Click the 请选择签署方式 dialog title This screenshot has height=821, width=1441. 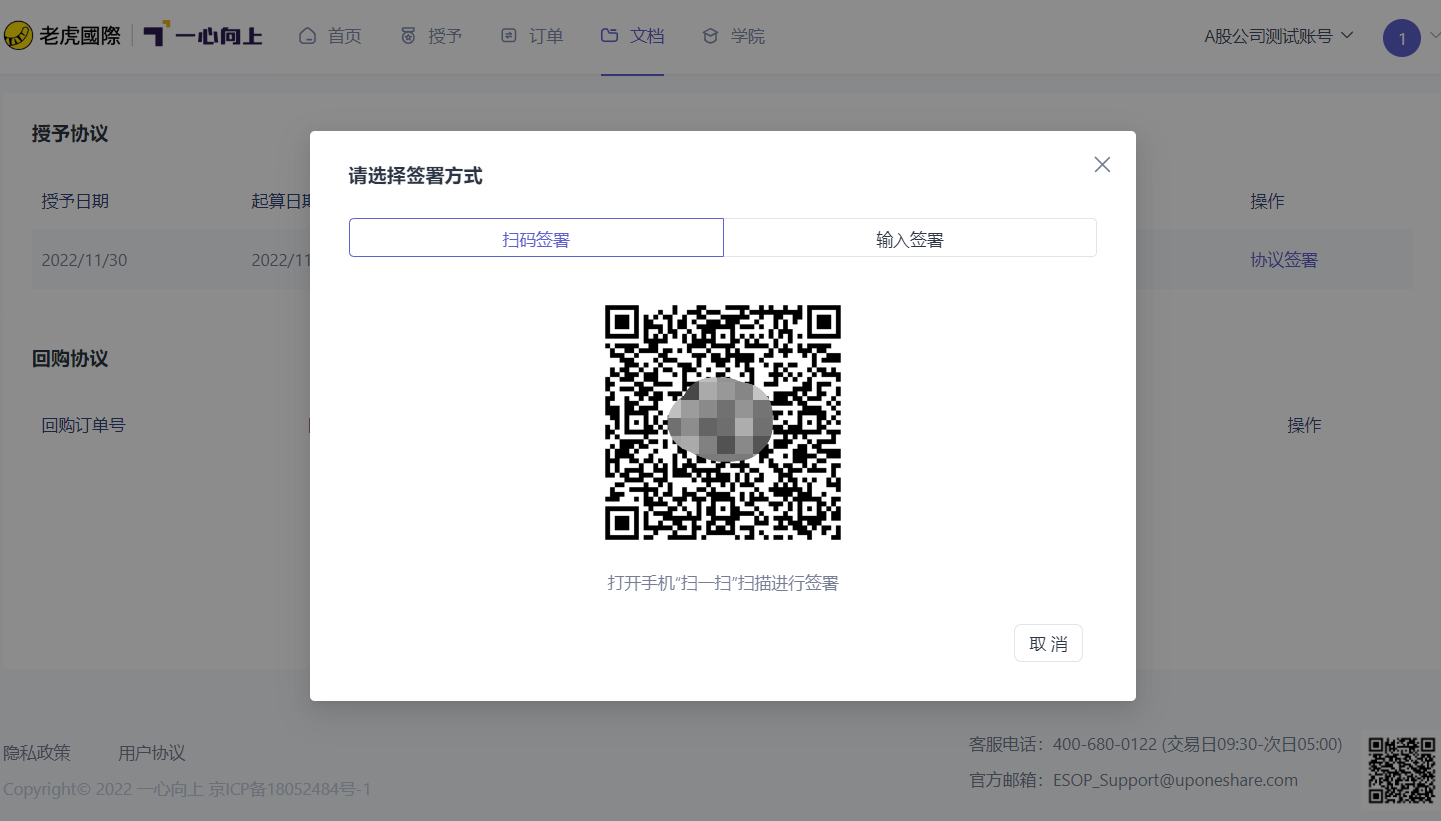(x=415, y=176)
